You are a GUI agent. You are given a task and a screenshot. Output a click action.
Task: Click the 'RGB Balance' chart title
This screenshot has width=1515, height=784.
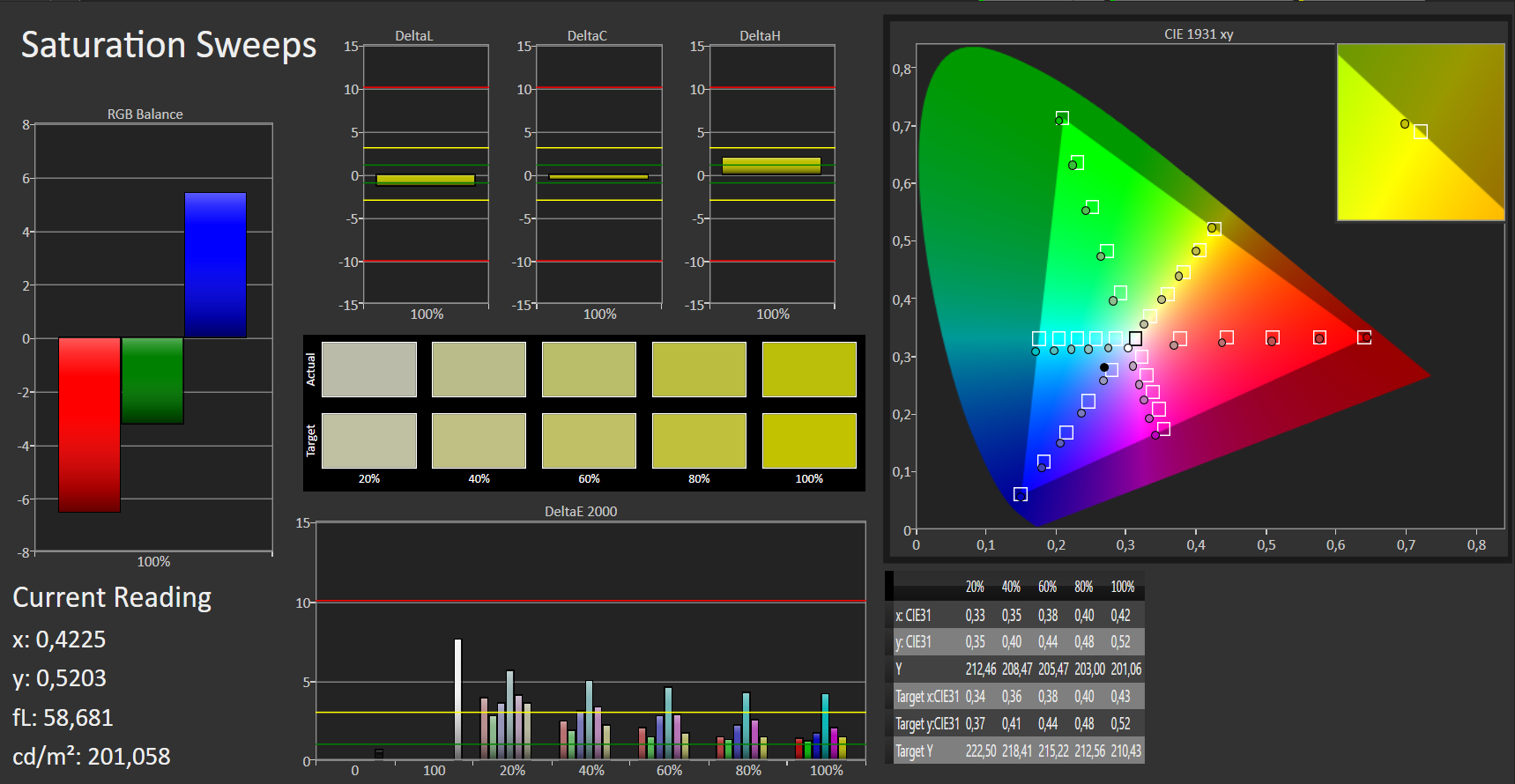pos(145,115)
